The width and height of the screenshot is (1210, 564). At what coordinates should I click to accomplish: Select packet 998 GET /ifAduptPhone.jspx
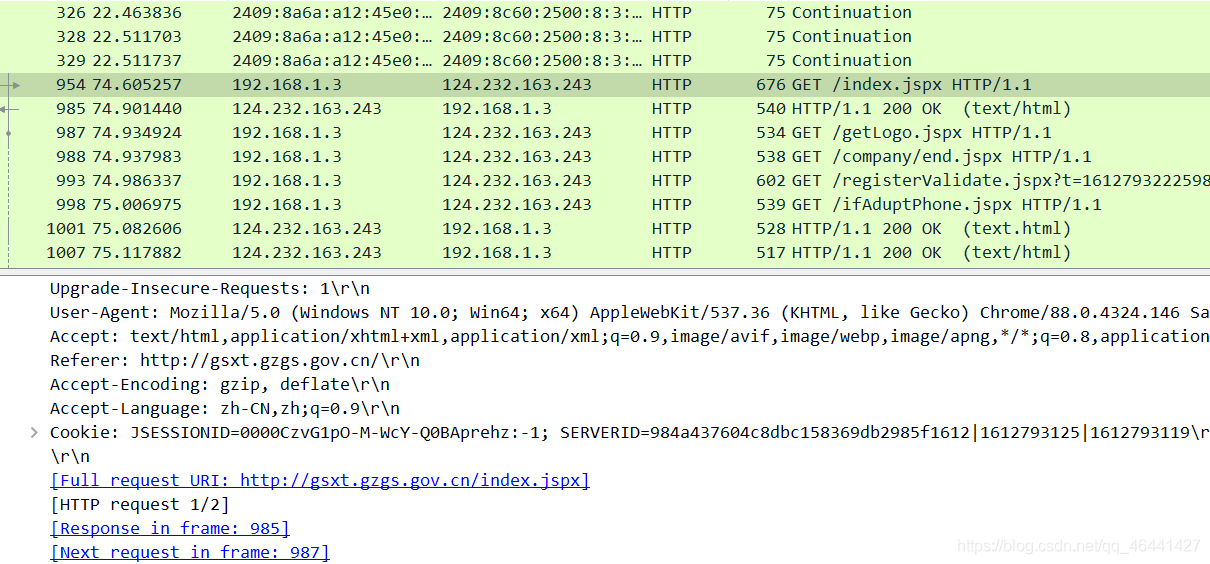pyautogui.click(x=605, y=205)
